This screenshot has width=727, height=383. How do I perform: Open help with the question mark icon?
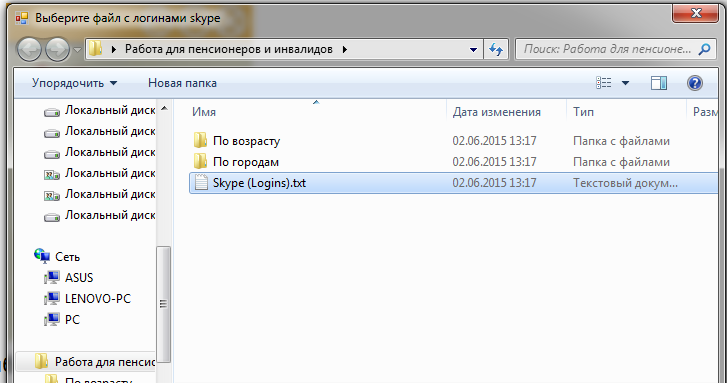click(x=694, y=83)
